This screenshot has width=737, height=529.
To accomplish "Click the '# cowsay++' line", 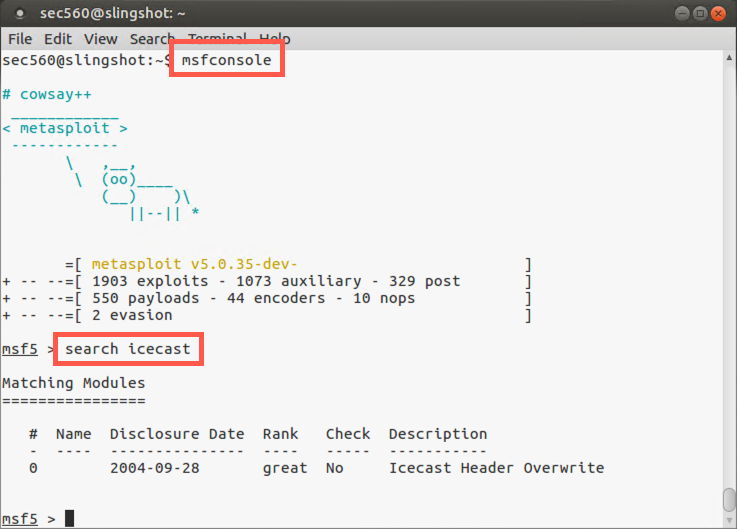I will [x=47, y=95].
